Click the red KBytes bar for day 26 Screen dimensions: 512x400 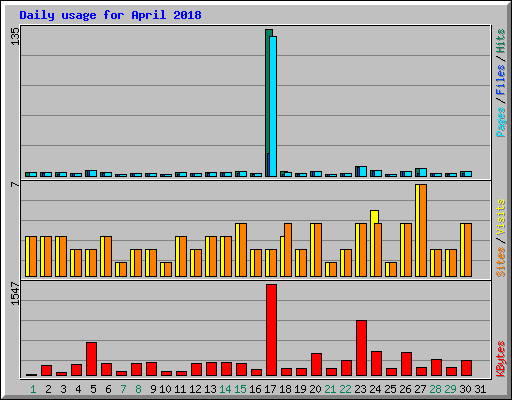point(406,364)
